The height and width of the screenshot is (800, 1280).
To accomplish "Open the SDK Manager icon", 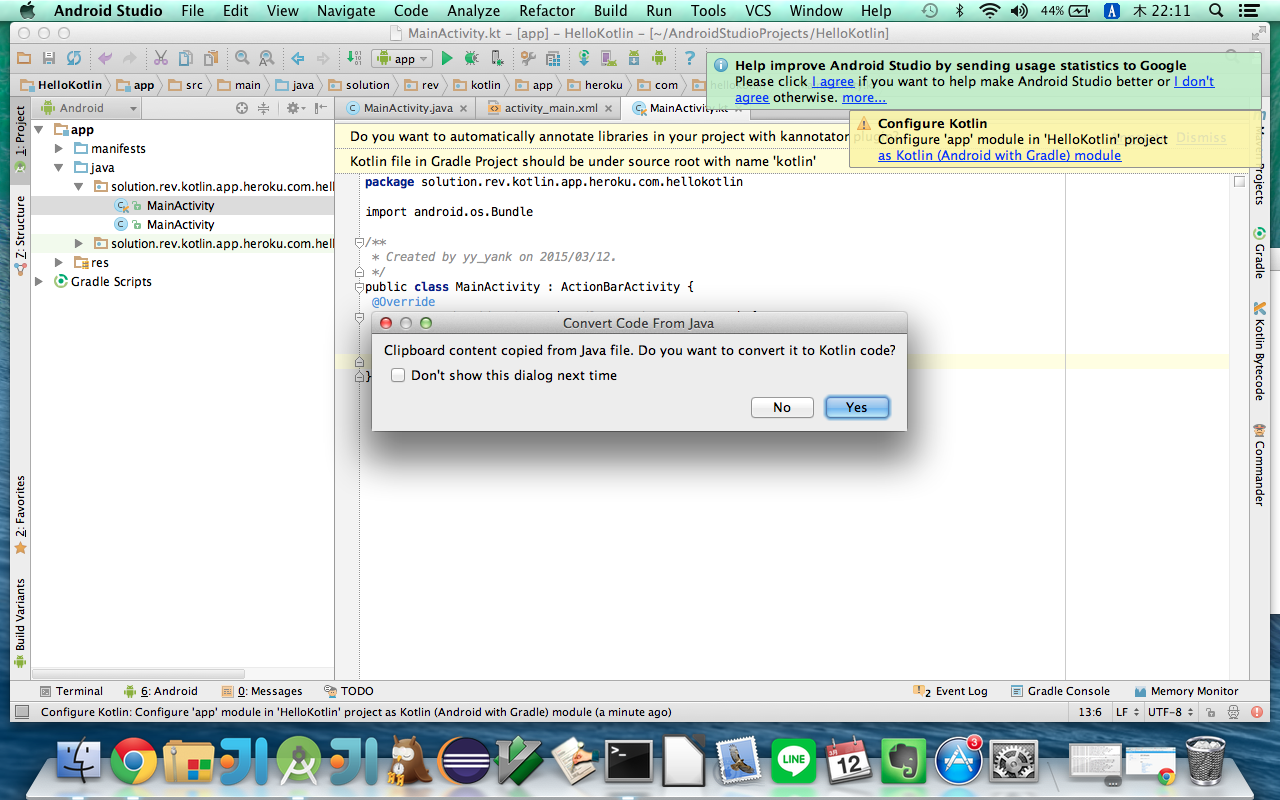I will coord(634,59).
